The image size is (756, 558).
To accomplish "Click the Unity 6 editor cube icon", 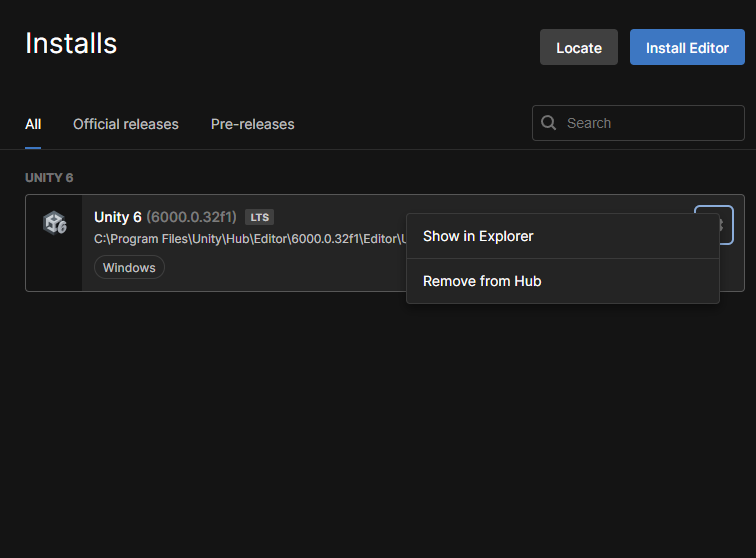I will coord(54,223).
